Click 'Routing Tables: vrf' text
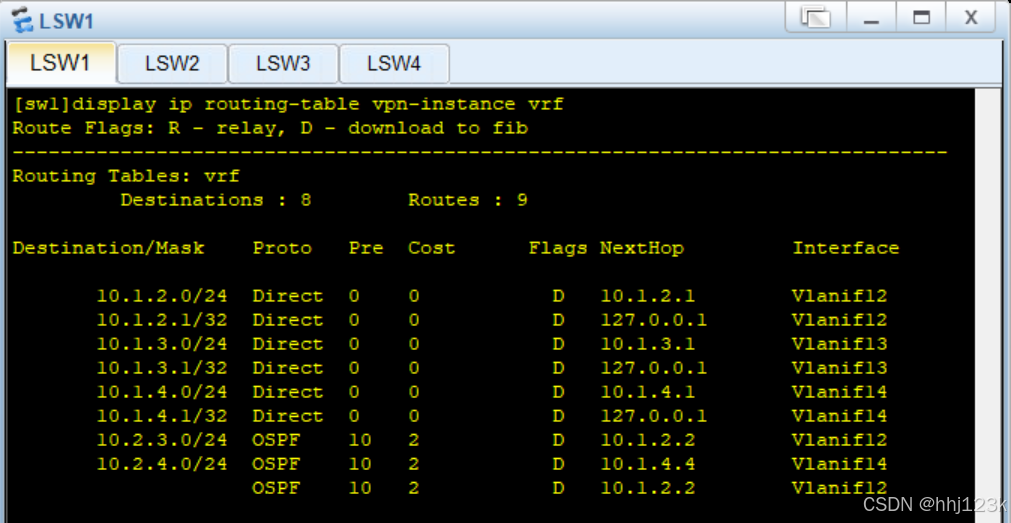1011x523 pixels. point(126,176)
